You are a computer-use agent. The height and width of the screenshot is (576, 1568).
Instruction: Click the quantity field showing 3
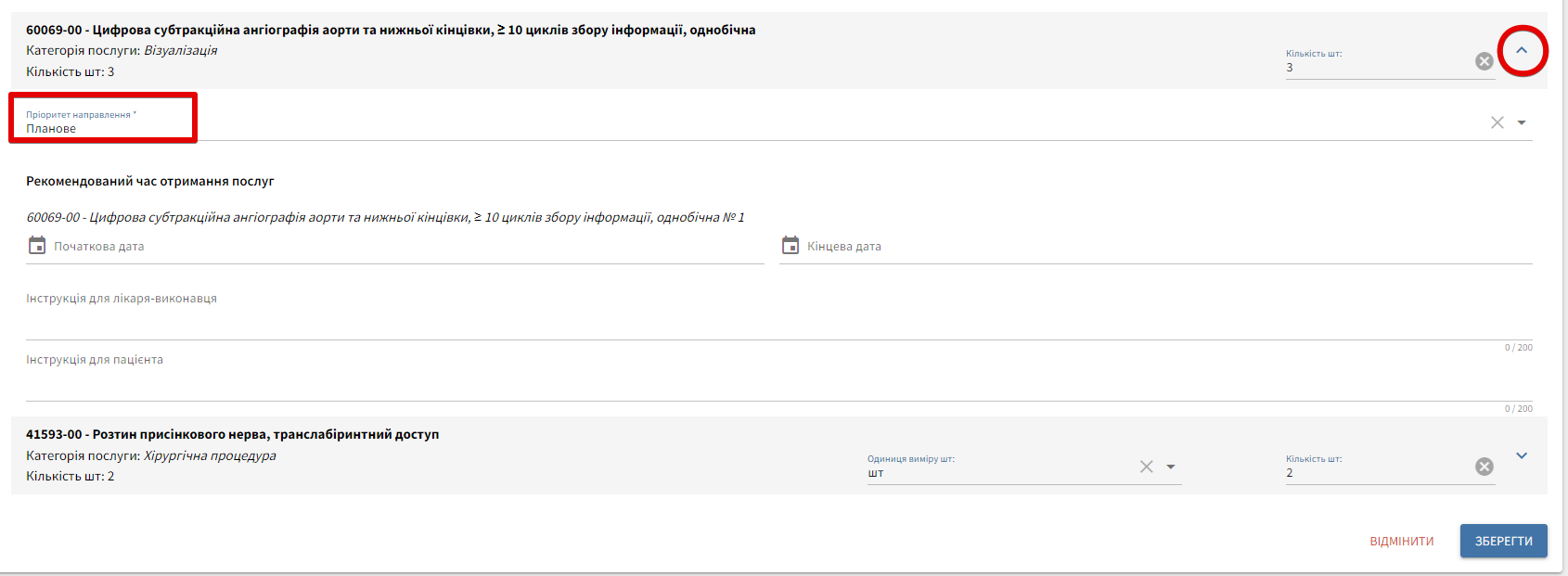tap(1373, 68)
